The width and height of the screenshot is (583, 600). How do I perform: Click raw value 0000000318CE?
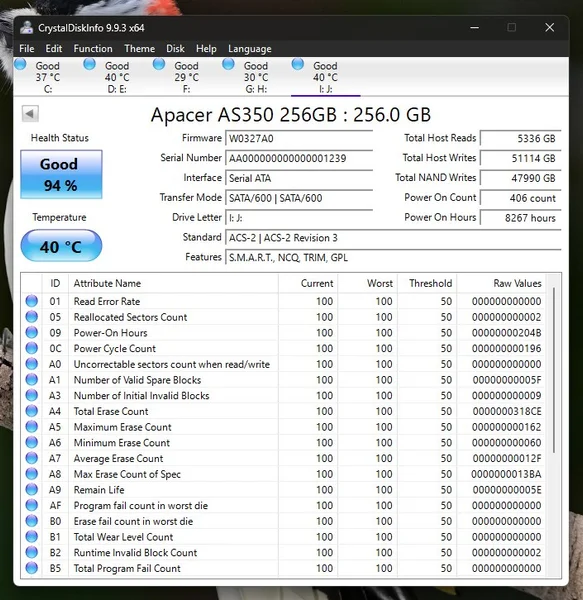(x=507, y=411)
